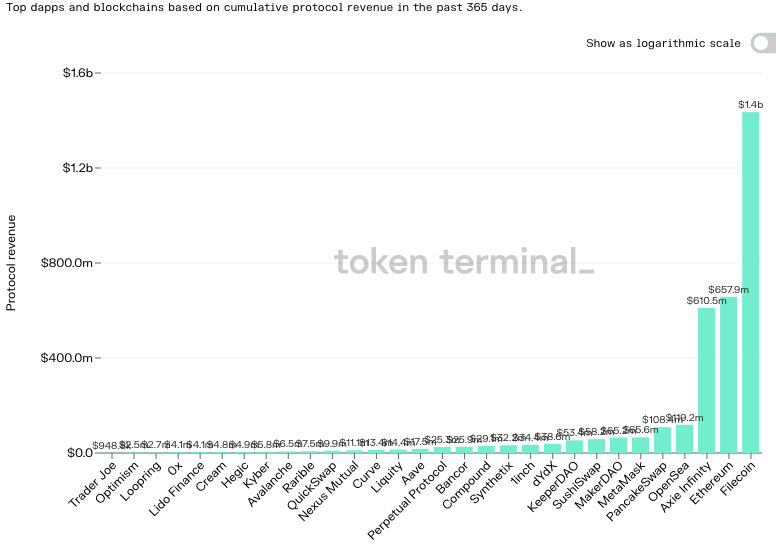Click the $610.5m value label
The image size is (776, 545).
click(705, 300)
